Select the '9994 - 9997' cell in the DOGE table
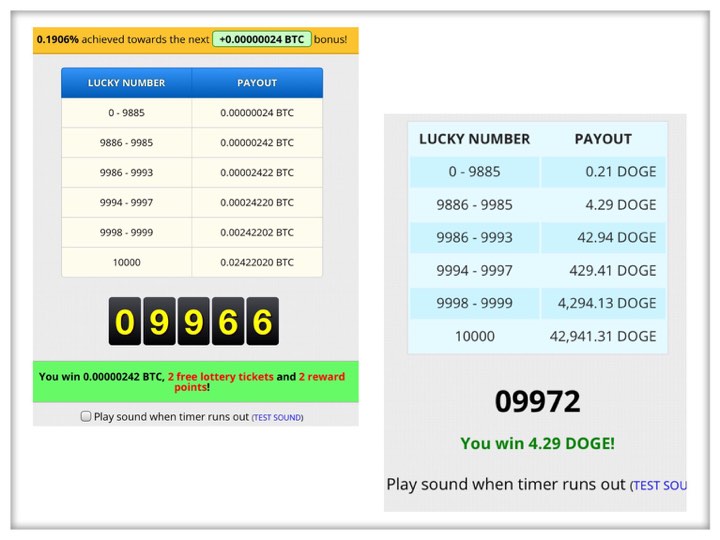Viewport: 720px width, 540px height. coord(474,270)
